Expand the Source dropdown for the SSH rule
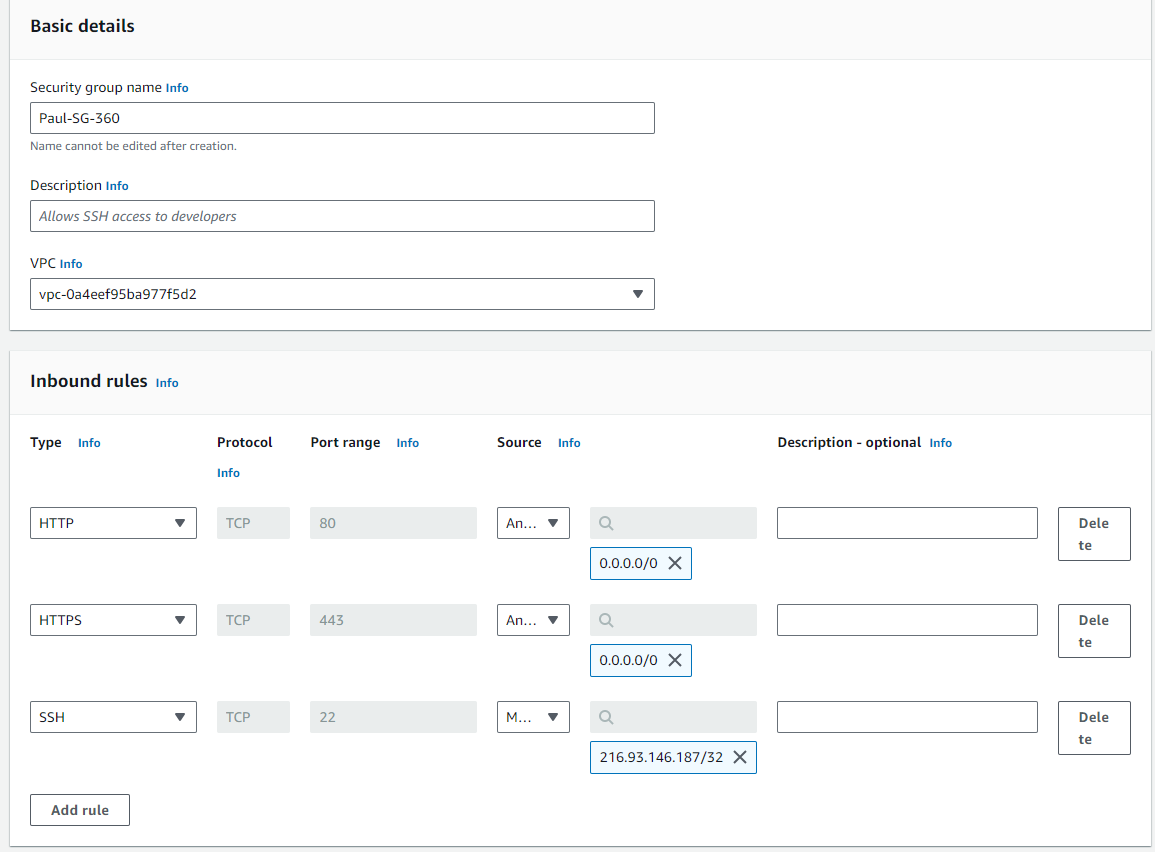The image size is (1155, 852). click(x=533, y=717)
